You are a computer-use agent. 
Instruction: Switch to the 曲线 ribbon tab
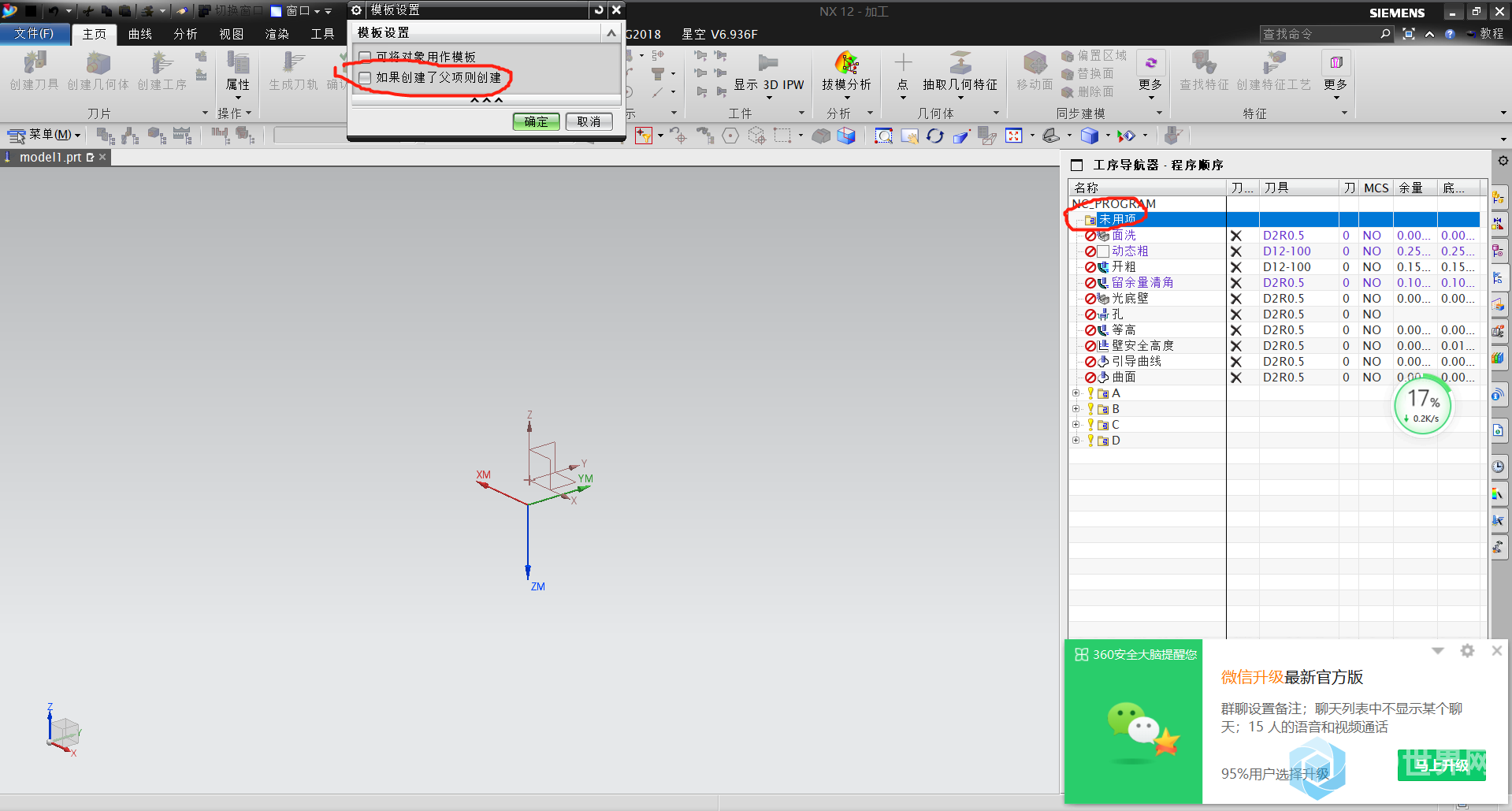[x=139, y=34]
